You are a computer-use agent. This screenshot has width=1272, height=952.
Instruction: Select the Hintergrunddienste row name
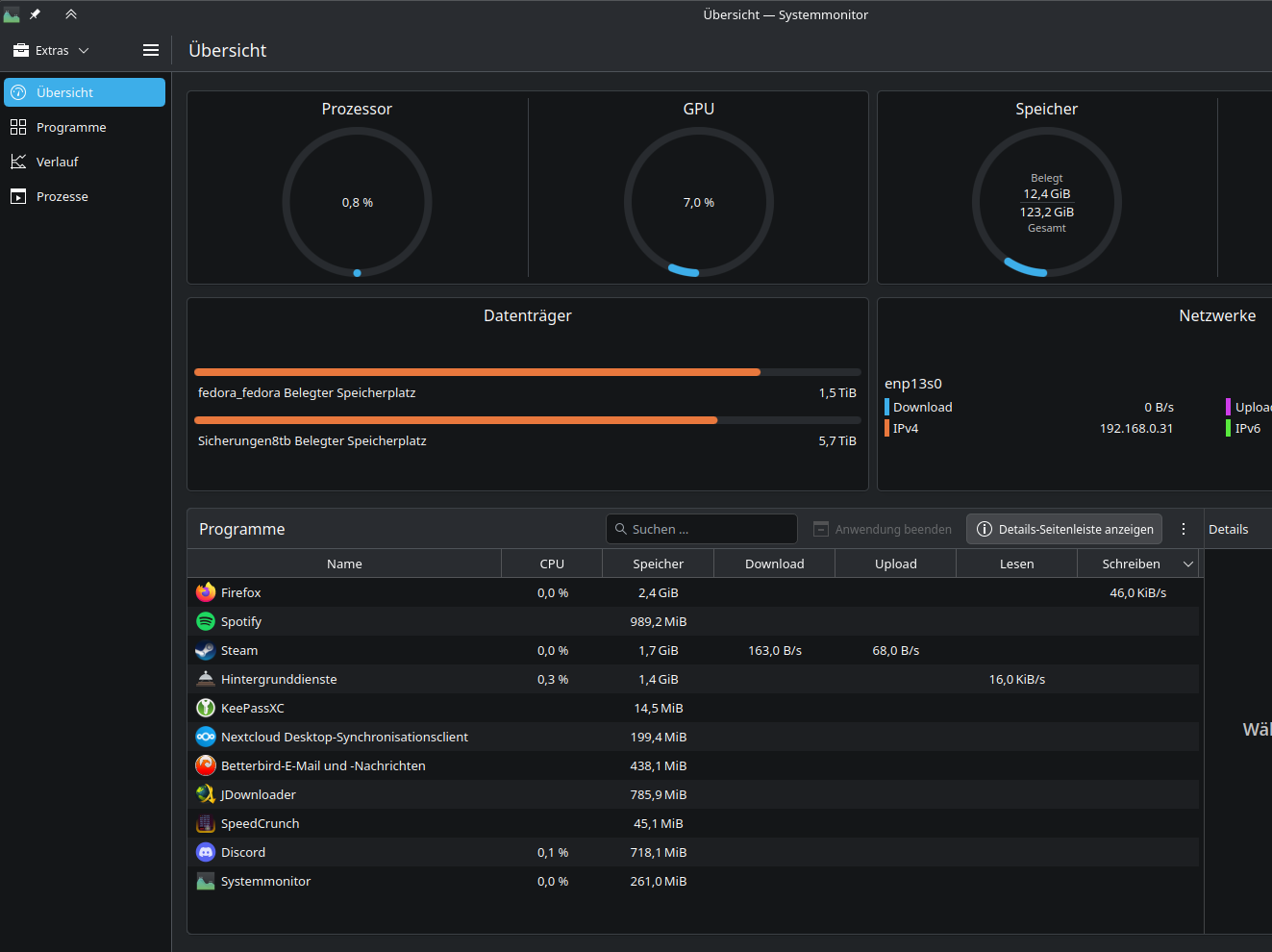(x=279, y=679)
